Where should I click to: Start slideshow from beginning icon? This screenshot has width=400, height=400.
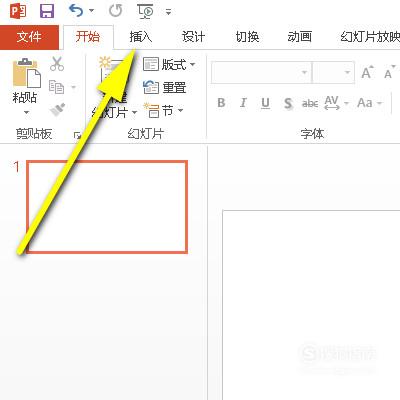tap(146, 11)
